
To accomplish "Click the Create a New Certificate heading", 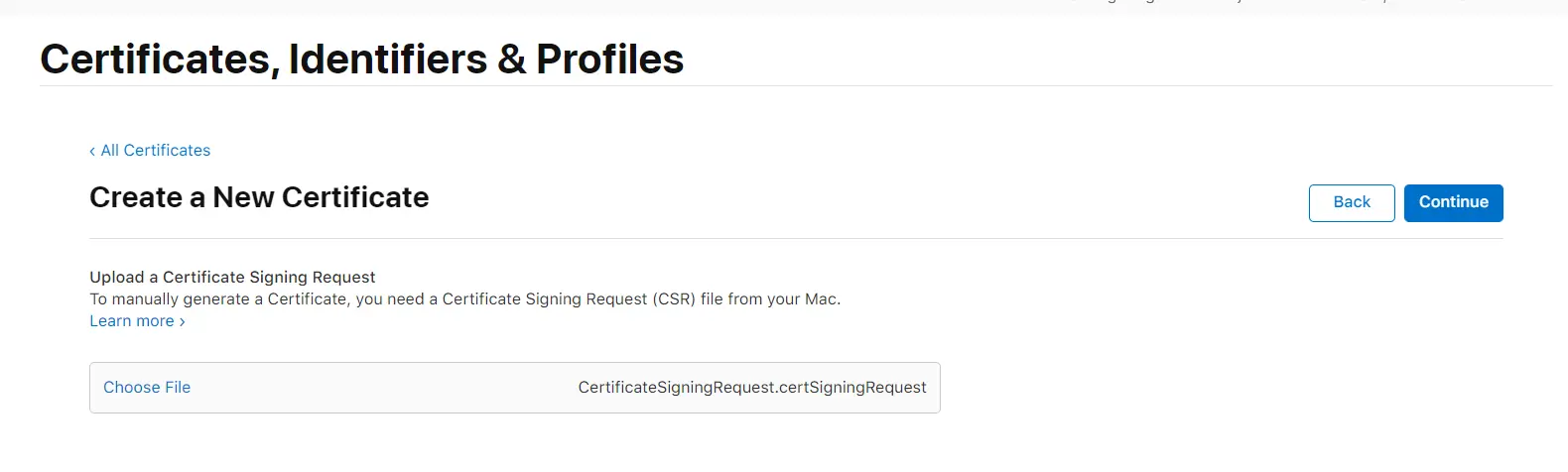I will click(x=259, y=197).
